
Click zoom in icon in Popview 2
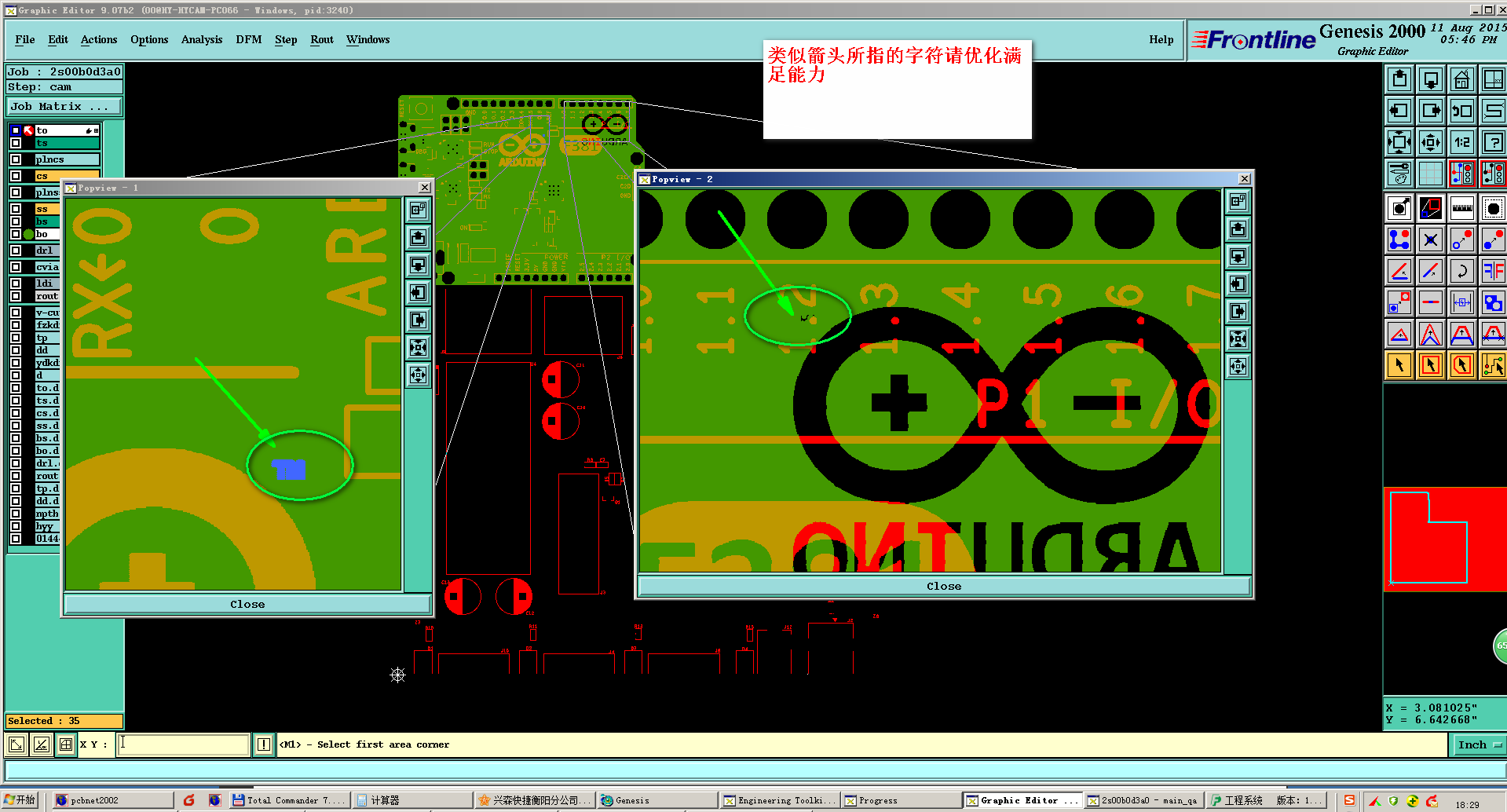coord(1238,338)
